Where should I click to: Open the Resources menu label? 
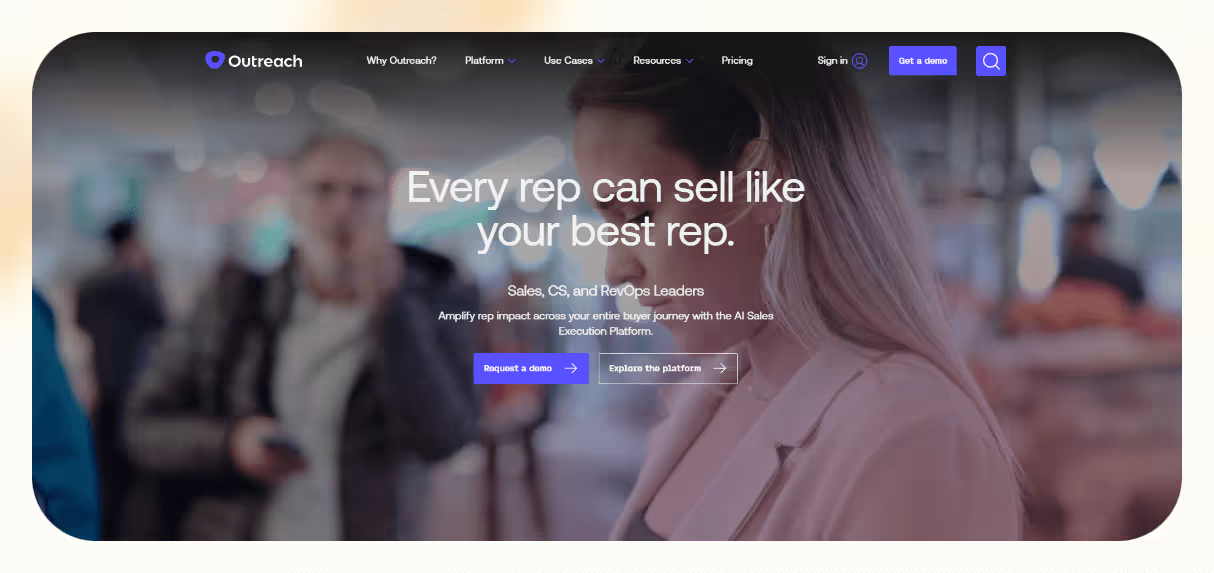pos(657,61)
